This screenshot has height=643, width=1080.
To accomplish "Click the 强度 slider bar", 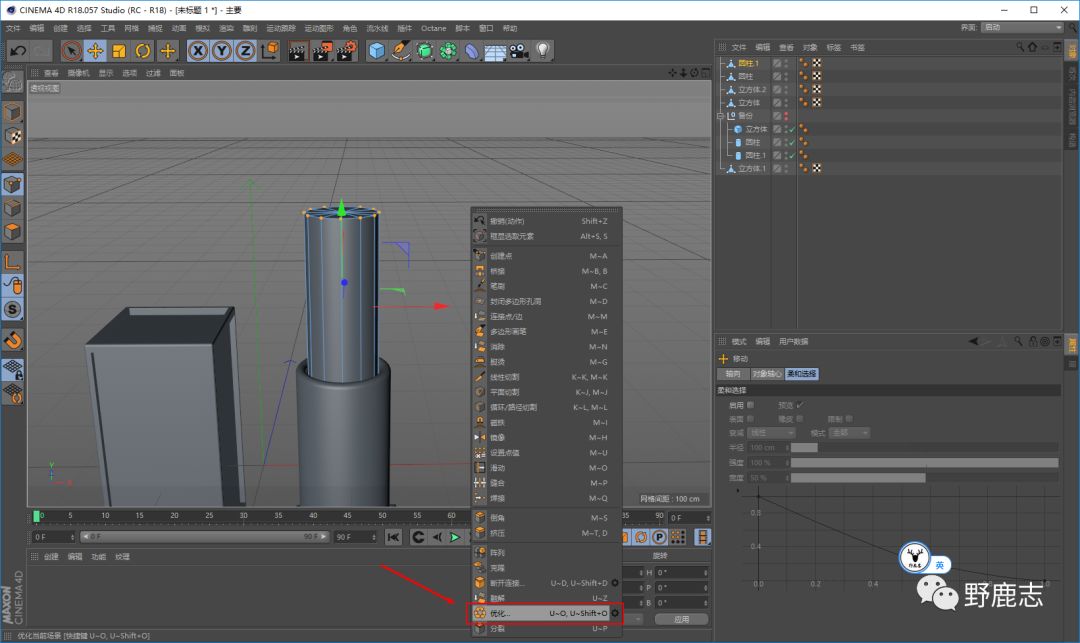I will [923, 463].
